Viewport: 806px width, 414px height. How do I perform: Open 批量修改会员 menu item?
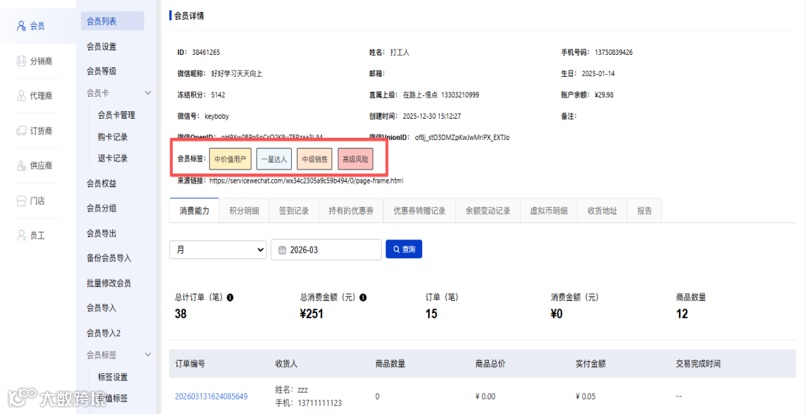tap(108, 283)
